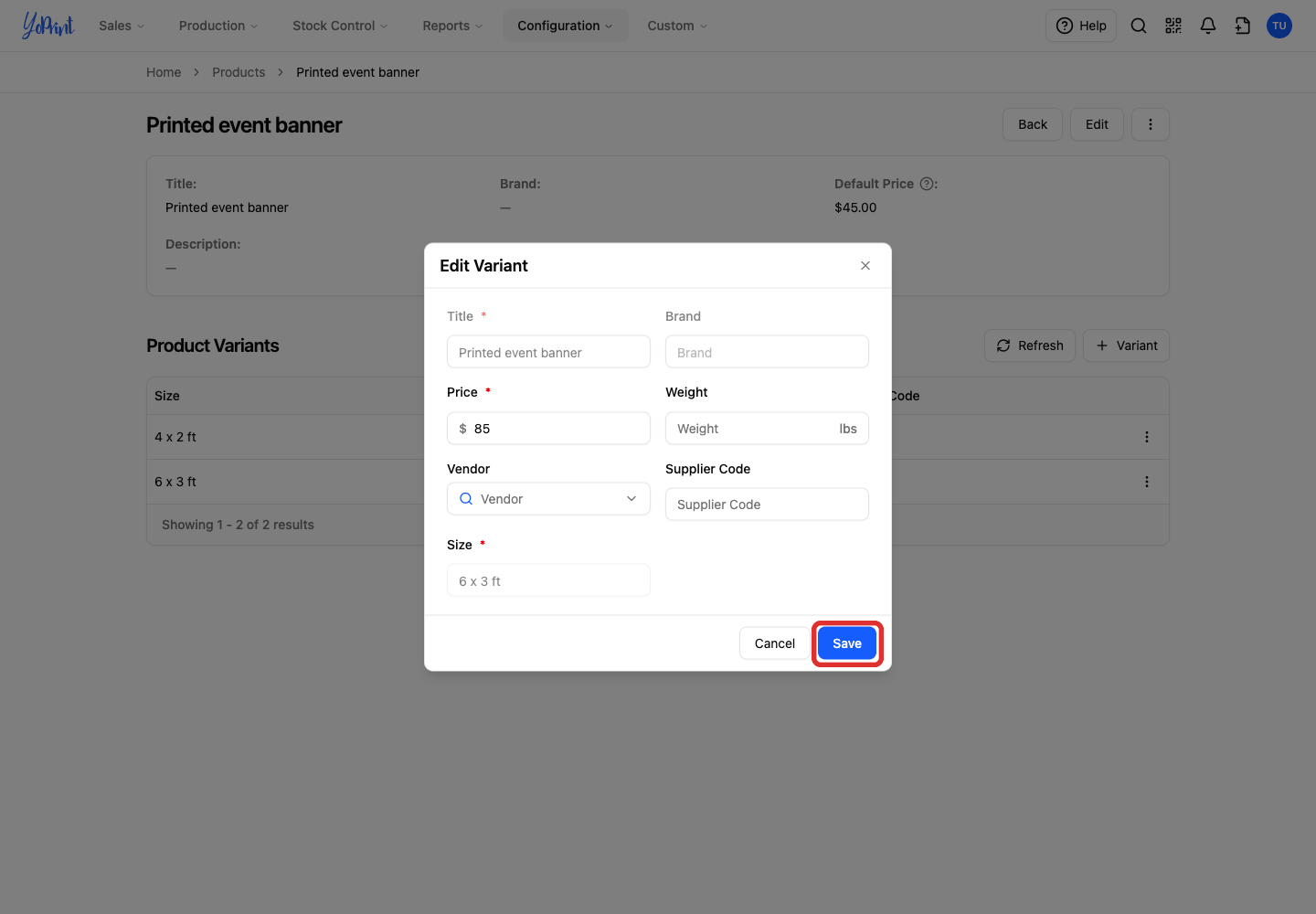This screenshot has height=914, width=1316.
Task: Click the Title field in dialog
Action: point(548,352)
